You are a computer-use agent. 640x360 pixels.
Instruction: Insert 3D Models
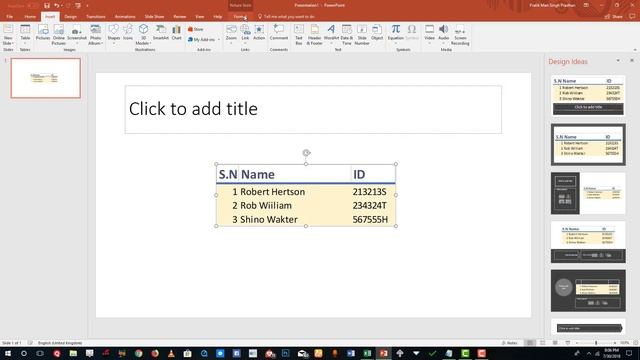[143, 35]
